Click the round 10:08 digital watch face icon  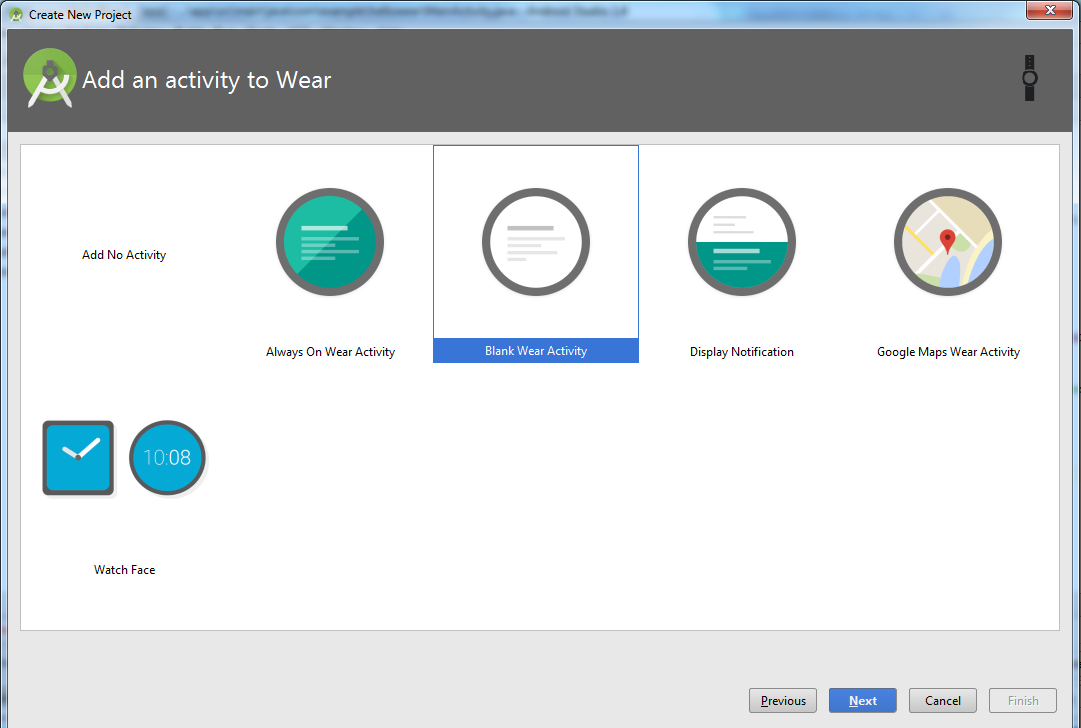[x=168, y=458]
